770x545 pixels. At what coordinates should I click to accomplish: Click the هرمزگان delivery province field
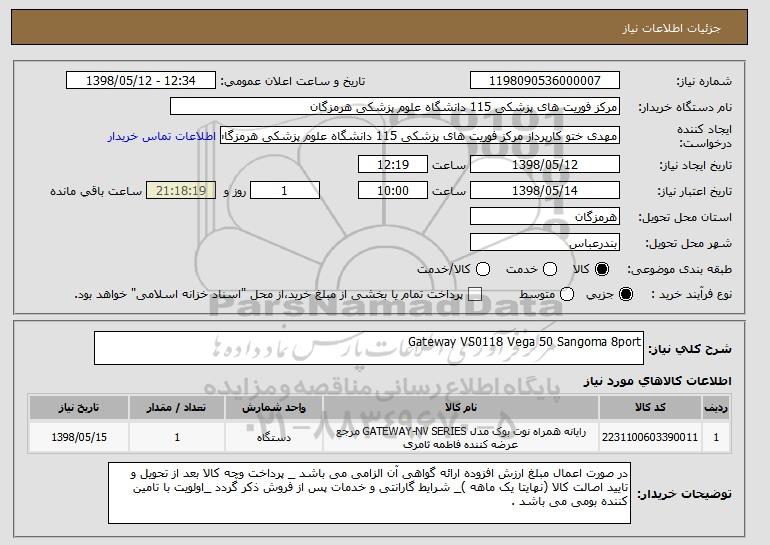click(545, 217)
